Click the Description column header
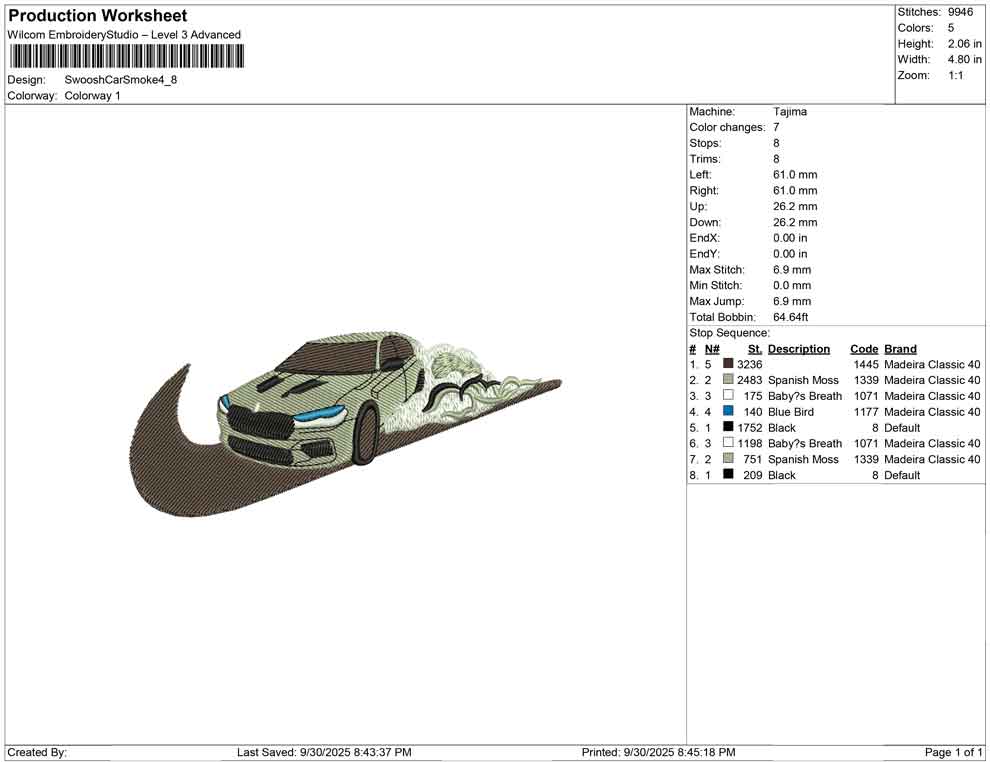990x762 pixels. tap(798, 349)
